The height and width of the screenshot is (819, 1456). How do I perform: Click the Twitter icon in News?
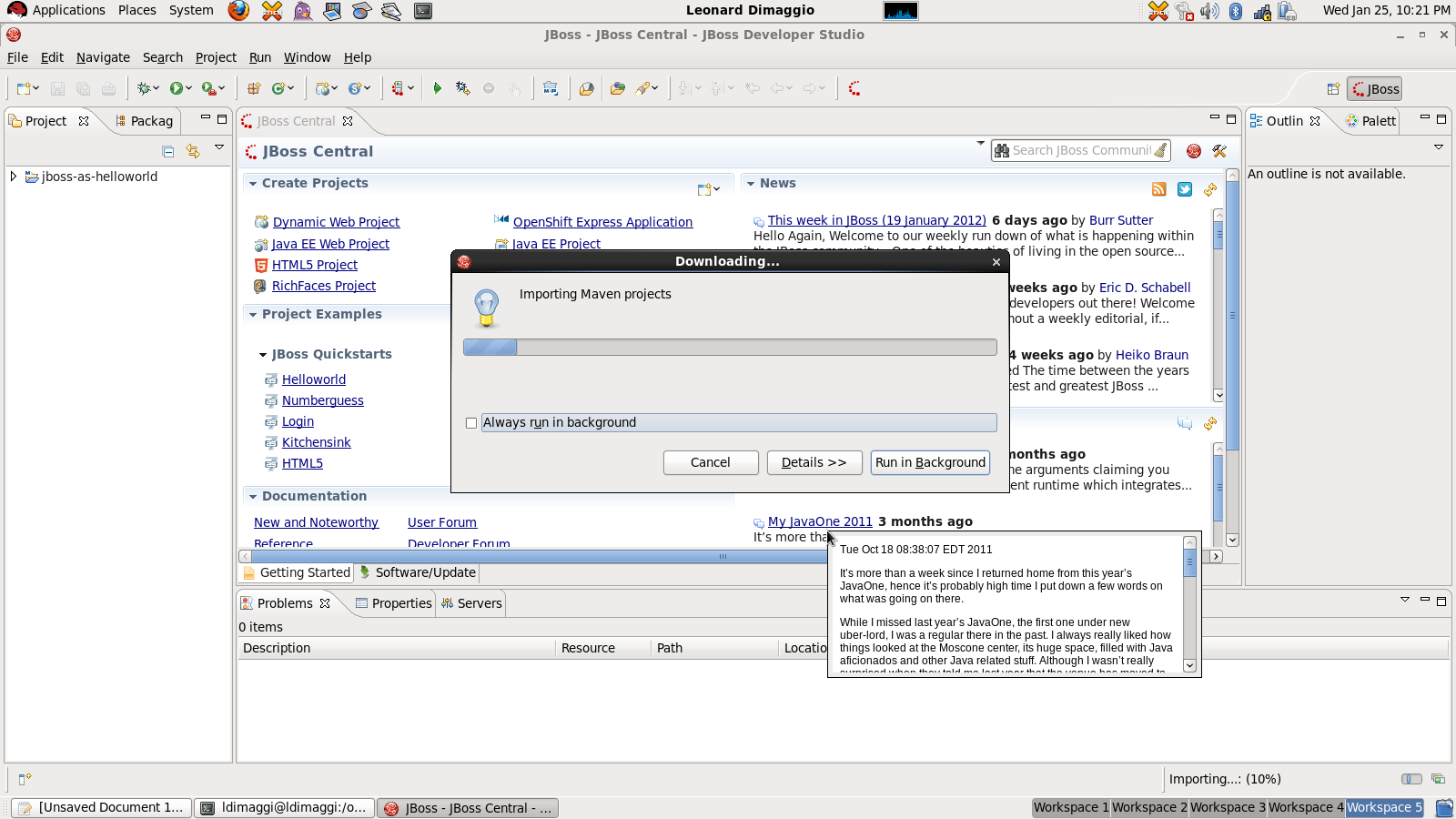[x=1185, y=189]
